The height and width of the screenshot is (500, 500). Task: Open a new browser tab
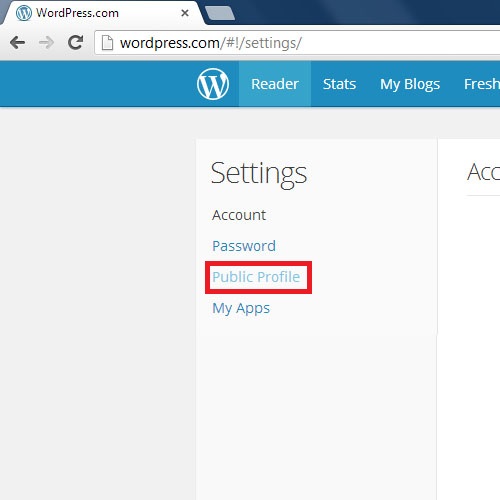(x=220, y=13)
